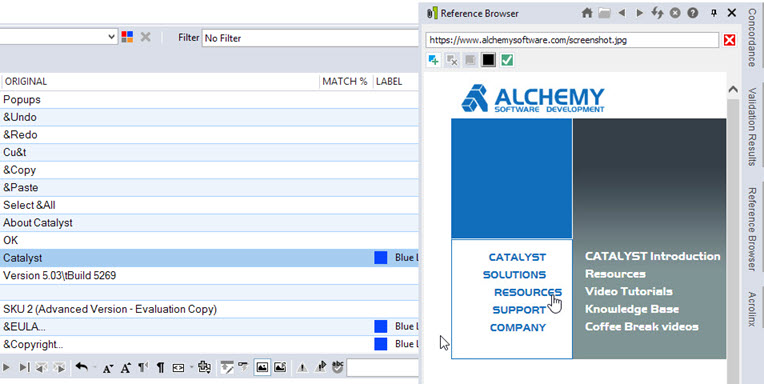
Task: Open the Validation Results side tab
Action: coord(752,127)
